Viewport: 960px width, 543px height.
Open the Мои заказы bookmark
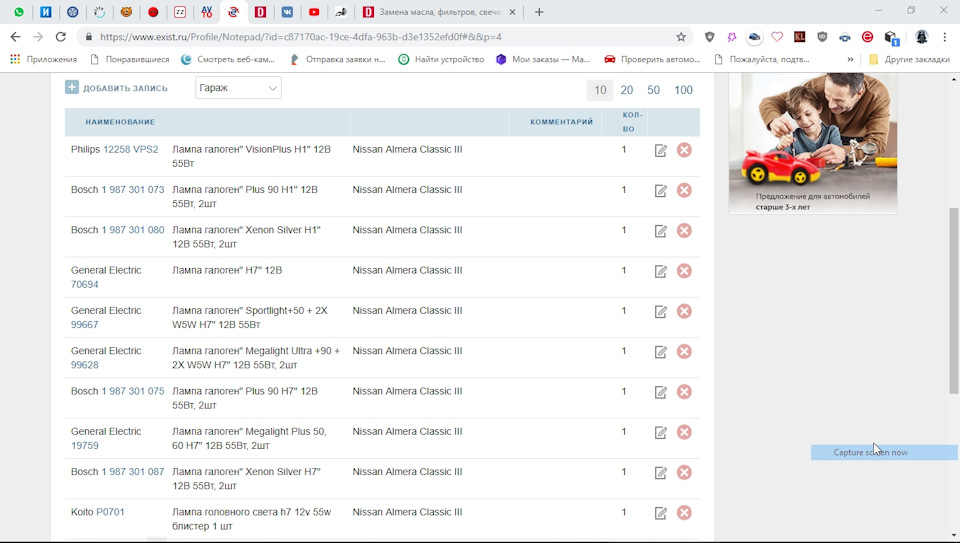pyautogui.click(x=544, y=59)
